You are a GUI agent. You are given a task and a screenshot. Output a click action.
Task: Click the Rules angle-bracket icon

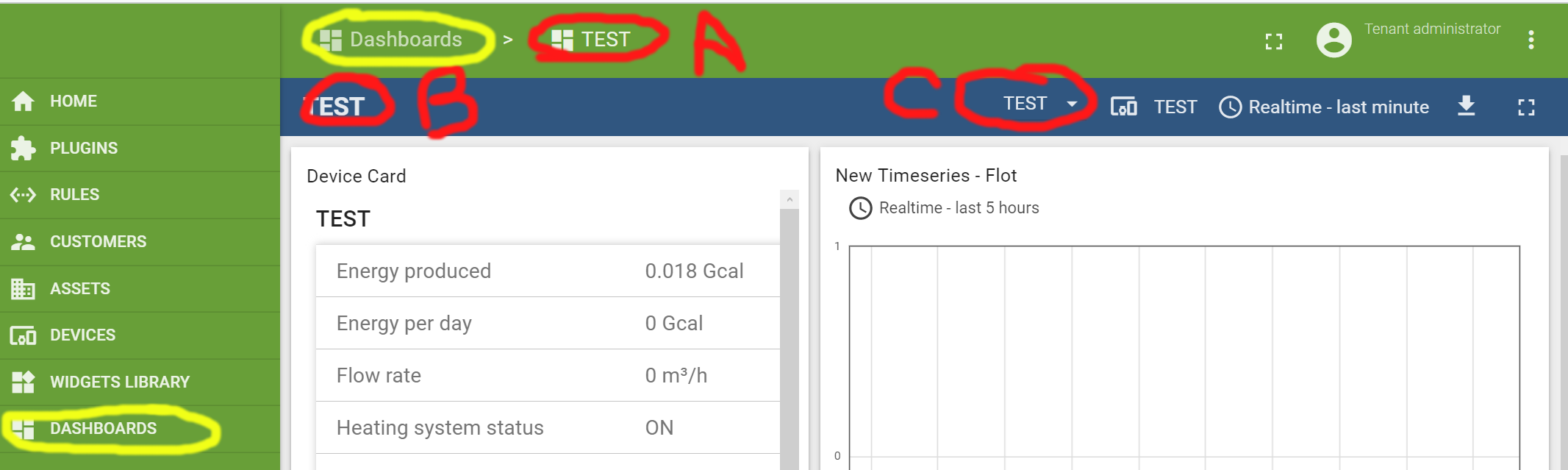tap(24, 194)
